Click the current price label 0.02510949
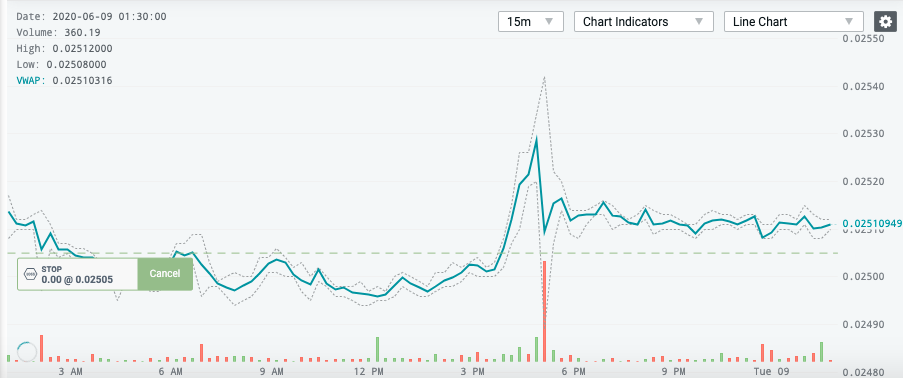Image resolution: width=903 pixels, height=378 pixels. tap(872, 224)
